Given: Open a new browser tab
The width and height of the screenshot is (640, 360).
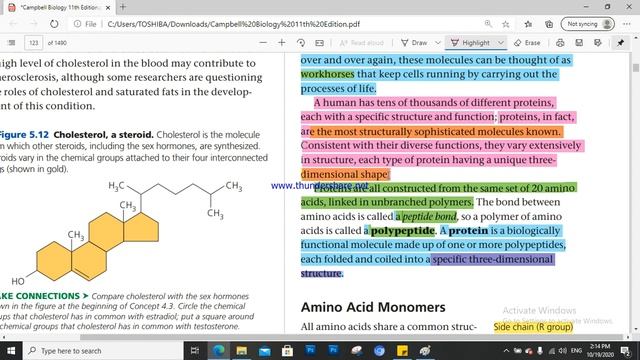Looking at the screenshot, I should coord(123,7).
